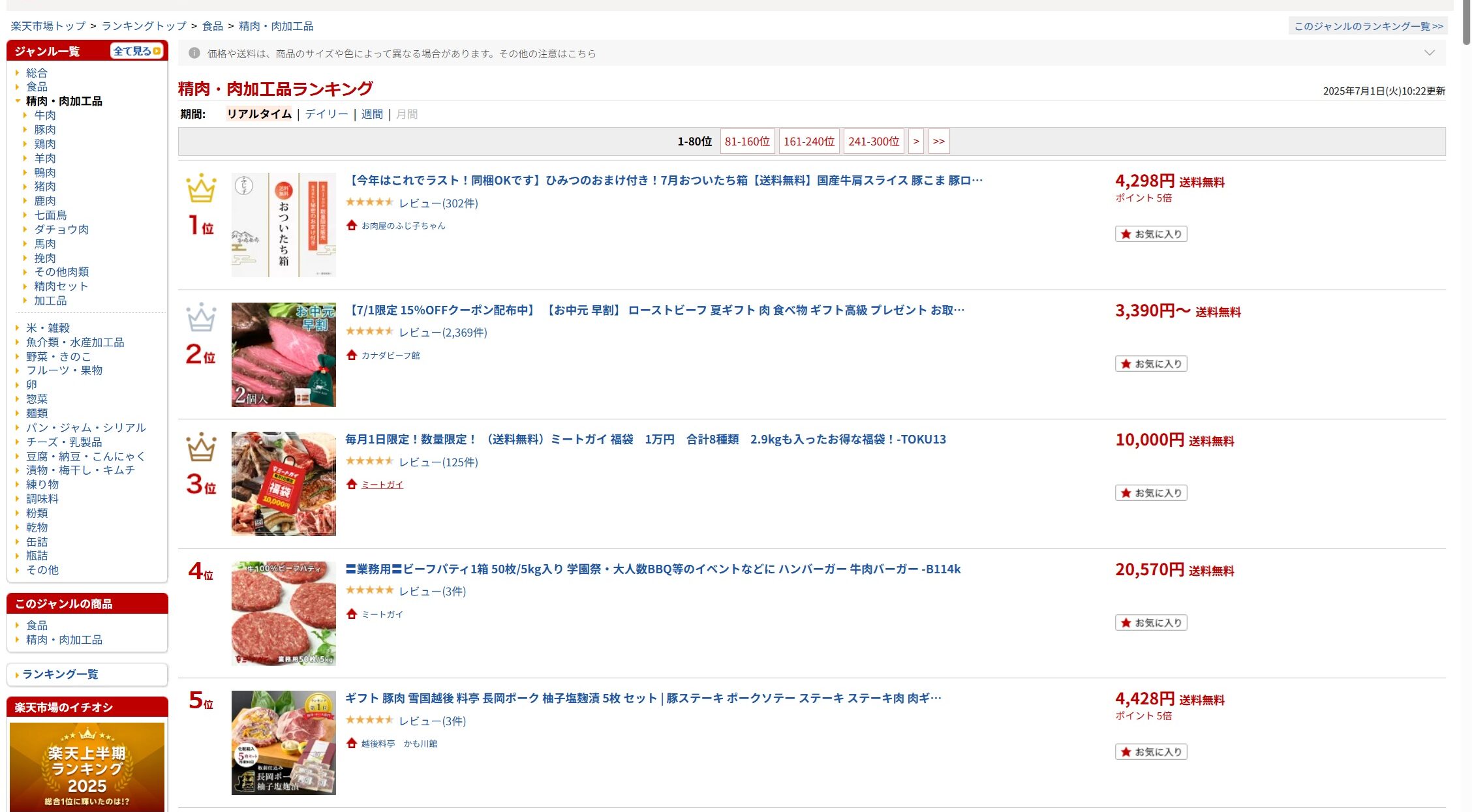1472x812 pixels.
Task: Open the beef patty product thumbnail
Action: [284, 614]
